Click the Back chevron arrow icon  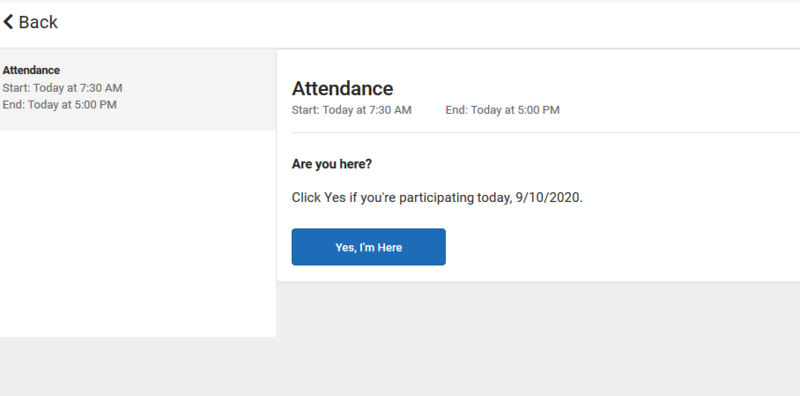[8, 21]
